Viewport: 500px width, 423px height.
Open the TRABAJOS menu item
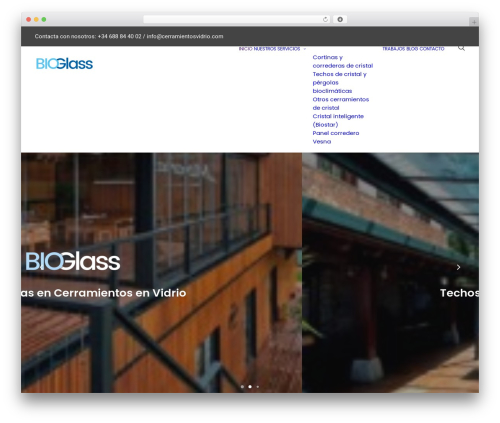393,49
